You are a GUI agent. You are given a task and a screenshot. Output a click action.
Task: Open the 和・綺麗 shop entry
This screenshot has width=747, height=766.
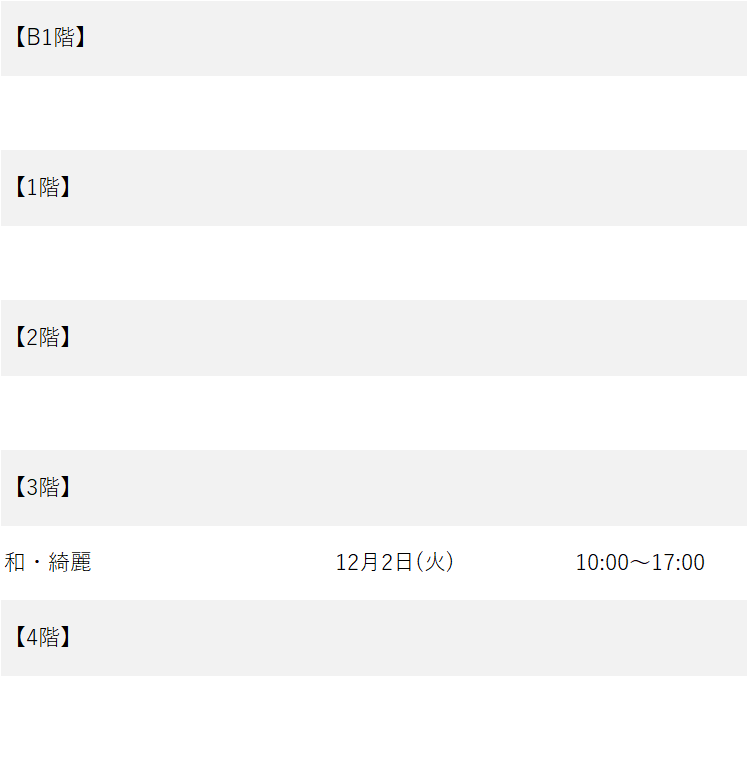click(x=48, y=563)
